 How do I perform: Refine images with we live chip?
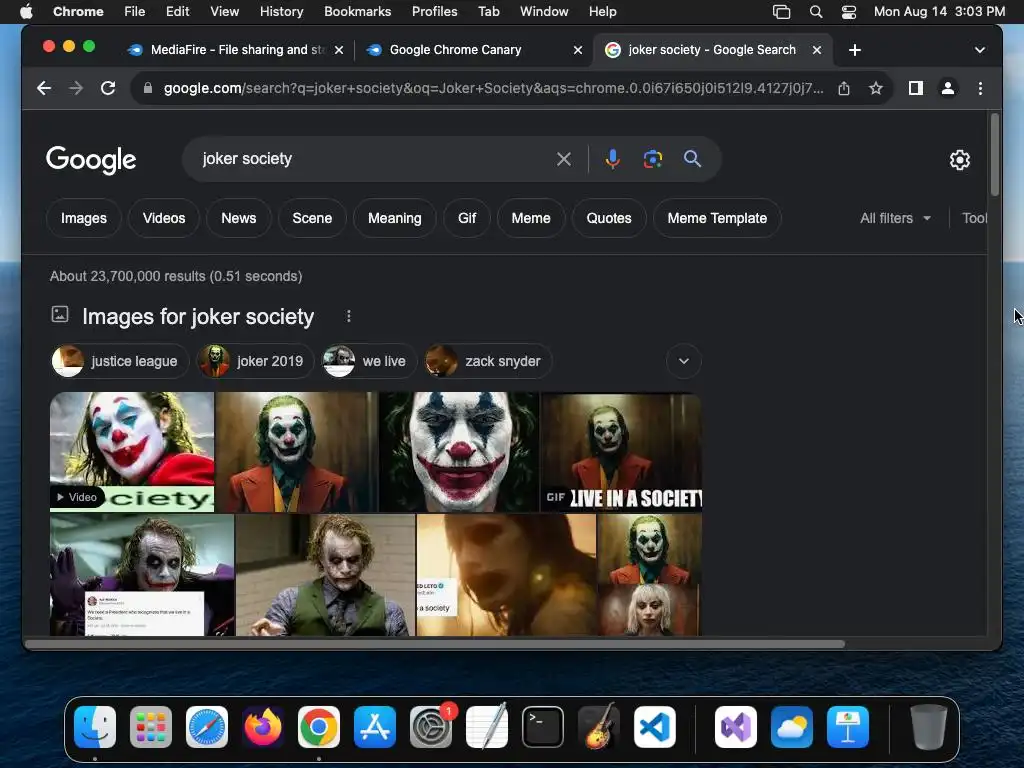(369, 361)
